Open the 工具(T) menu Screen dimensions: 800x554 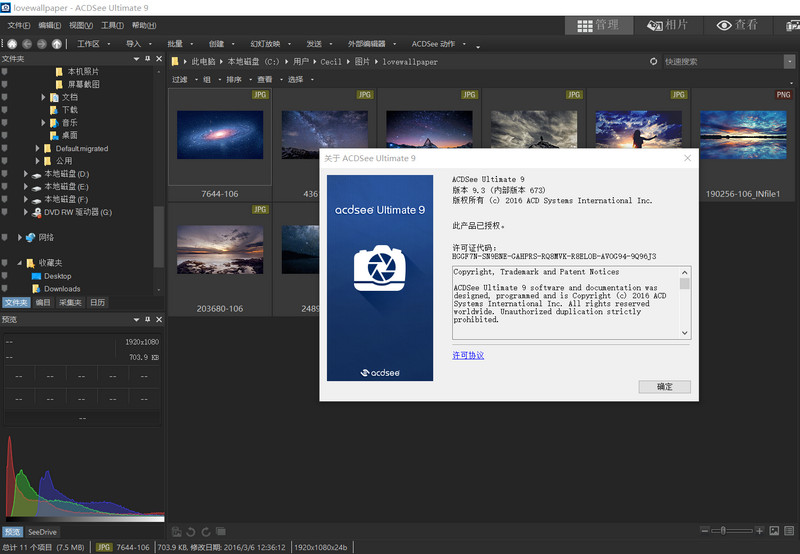(x=112, y=25)
